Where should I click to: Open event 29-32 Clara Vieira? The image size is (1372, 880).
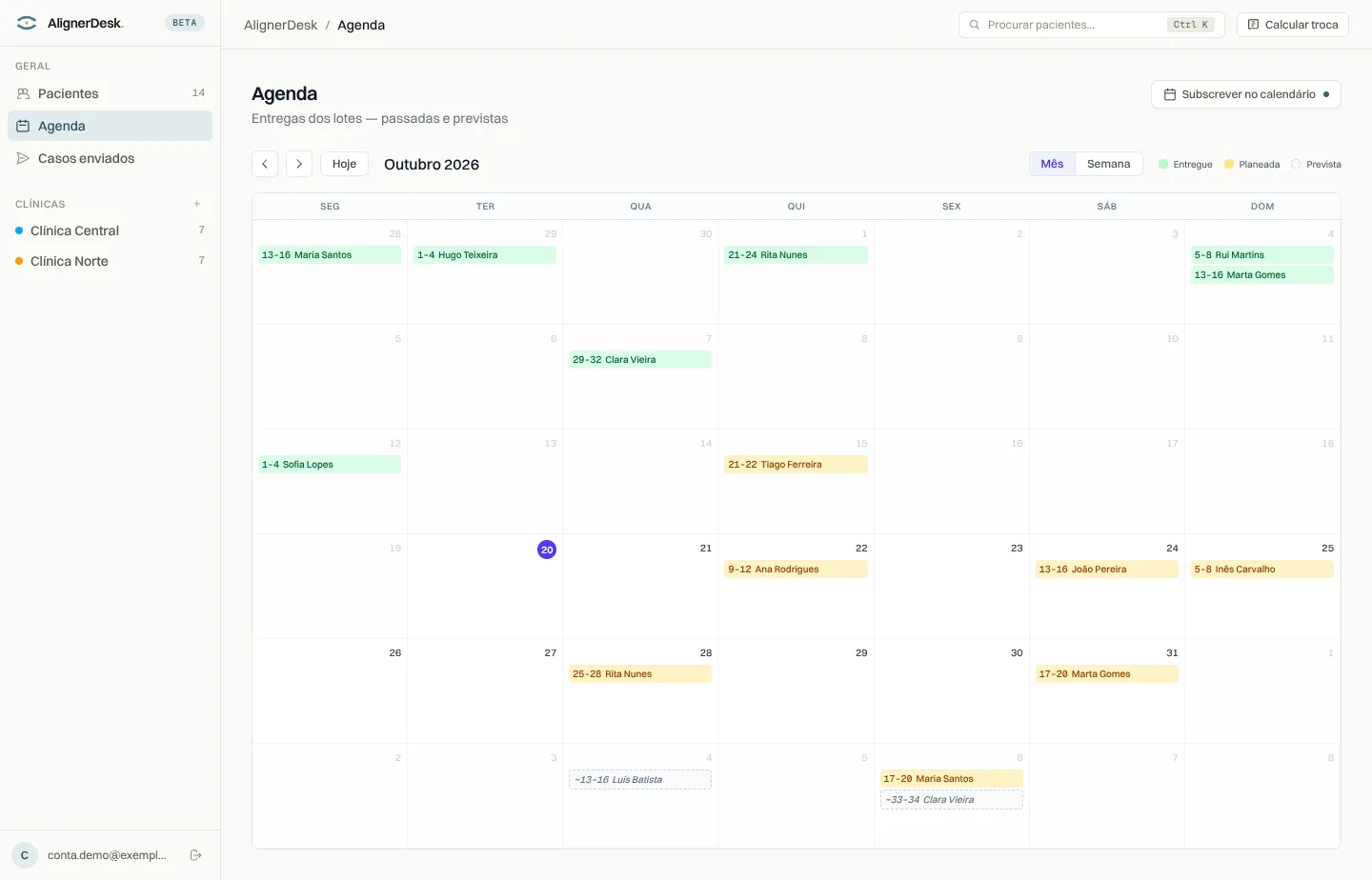tap(640, 360)
